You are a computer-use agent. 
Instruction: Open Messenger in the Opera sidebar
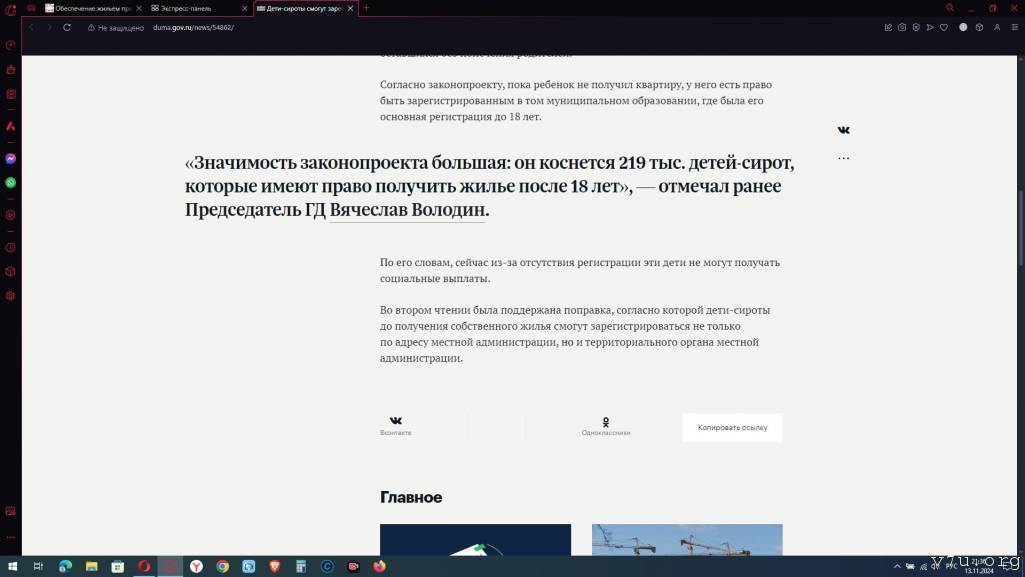coord(10,159)
